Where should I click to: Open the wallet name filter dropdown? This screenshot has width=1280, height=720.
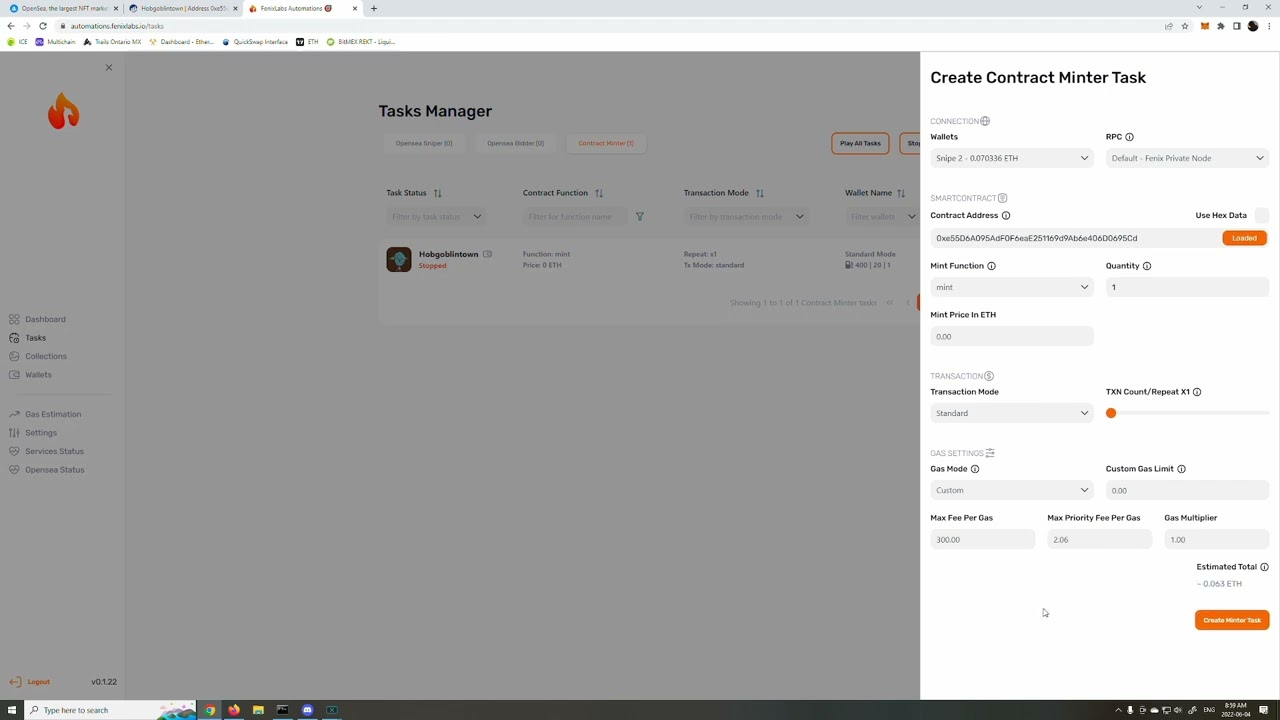882,217
